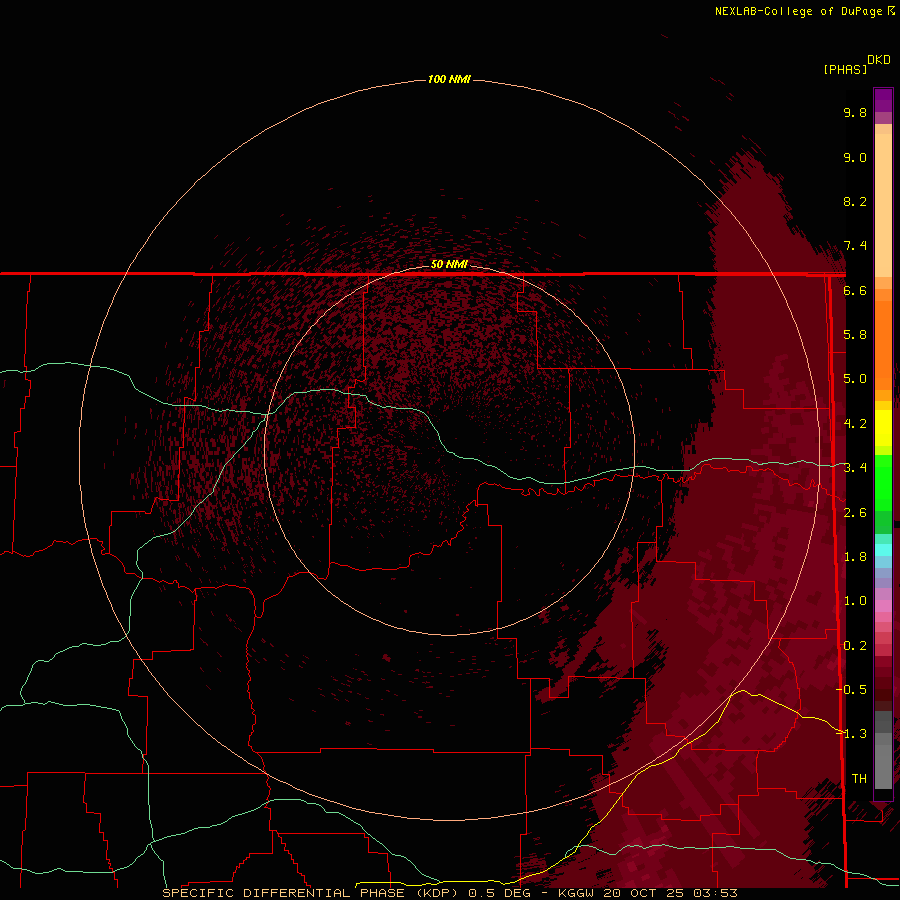This screenshot has width=900, height=900.
Task: Click the 2.6 scale value
Action: pyautogui.click(x=855, y=513)
